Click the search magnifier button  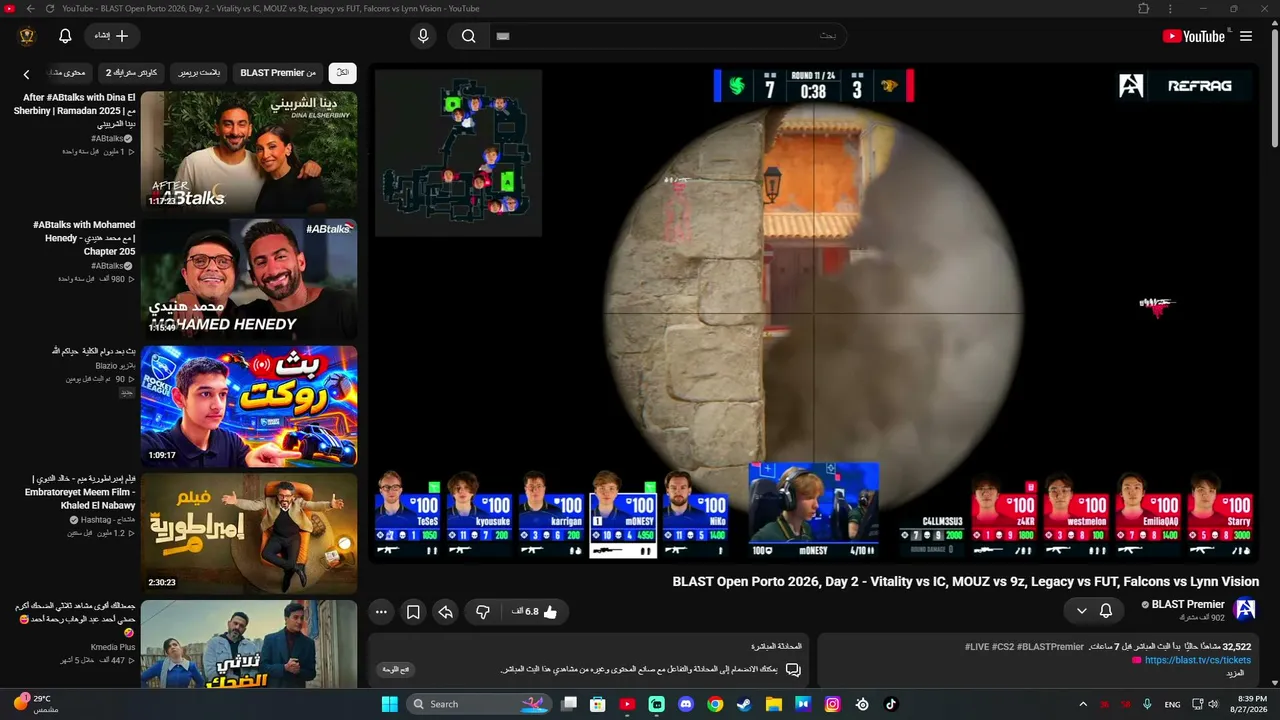[x=468, y=36]
